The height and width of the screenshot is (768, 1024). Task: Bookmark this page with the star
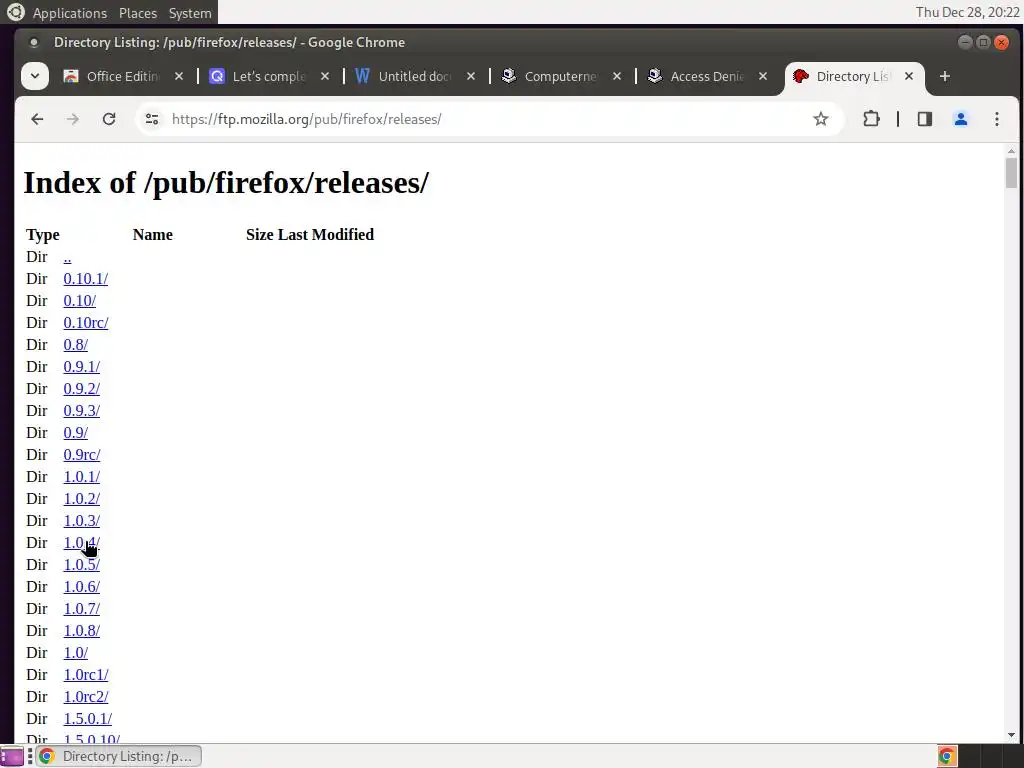click(821, 119)
